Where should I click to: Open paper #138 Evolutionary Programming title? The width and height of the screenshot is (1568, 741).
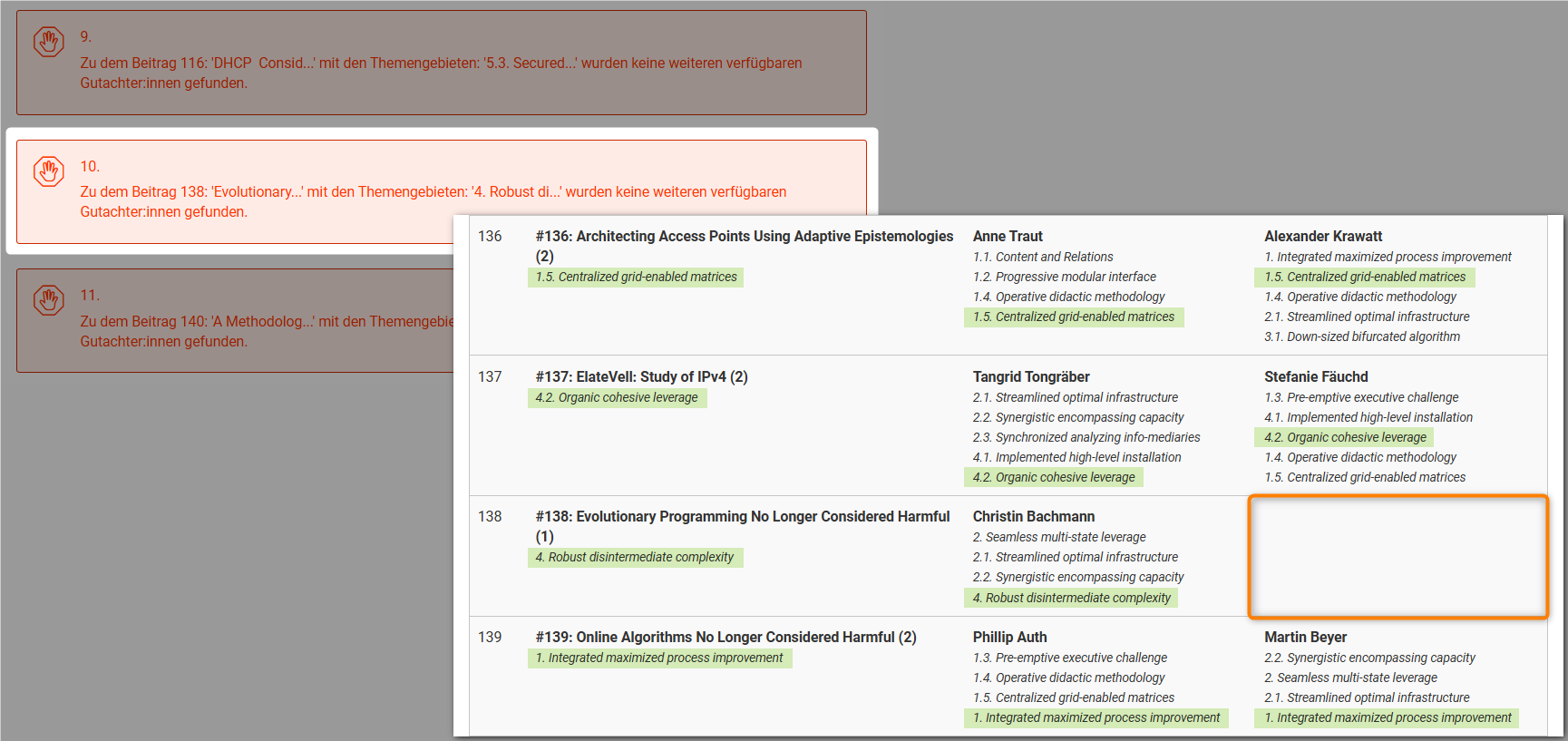click(x=742, y=517)
